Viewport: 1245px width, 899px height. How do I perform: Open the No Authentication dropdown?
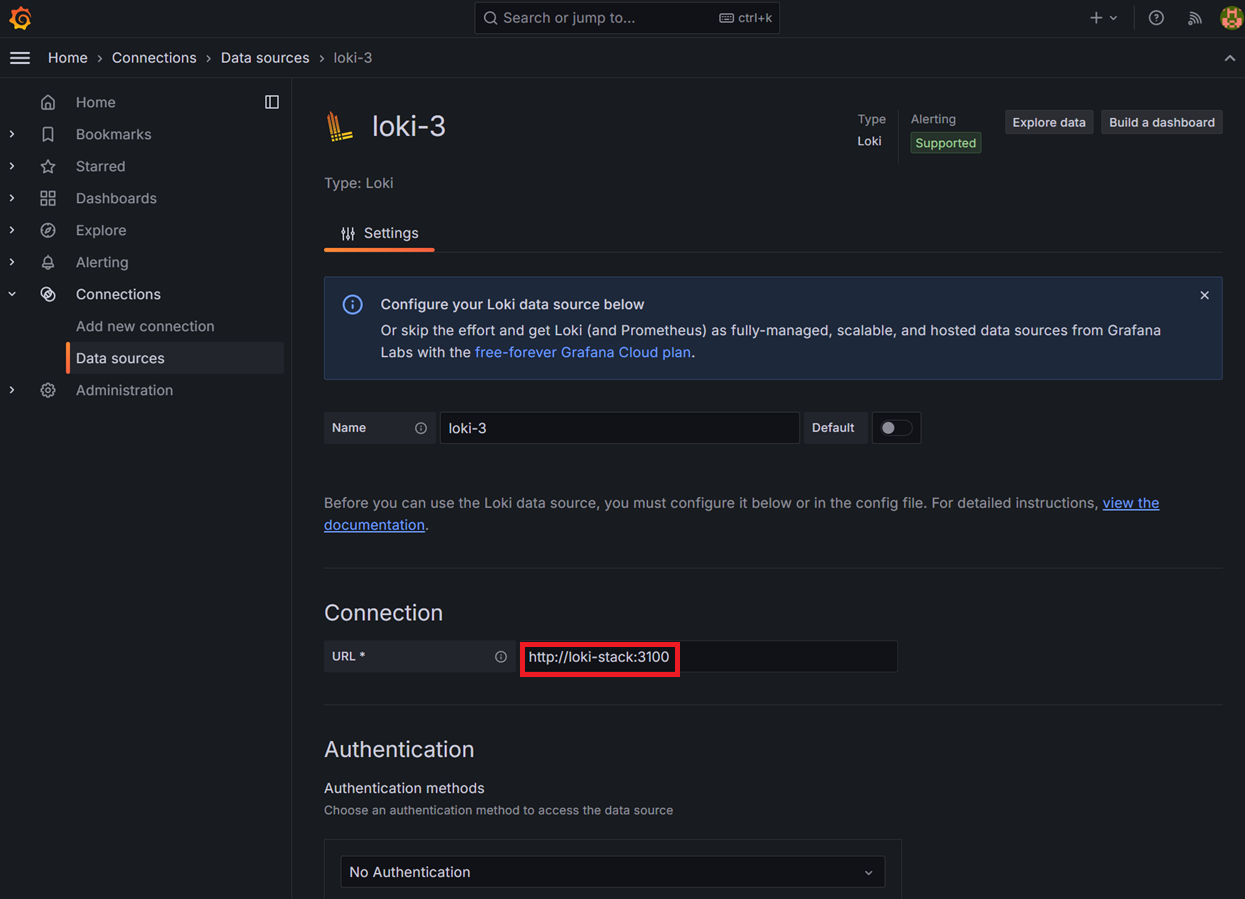coord(612,872)
